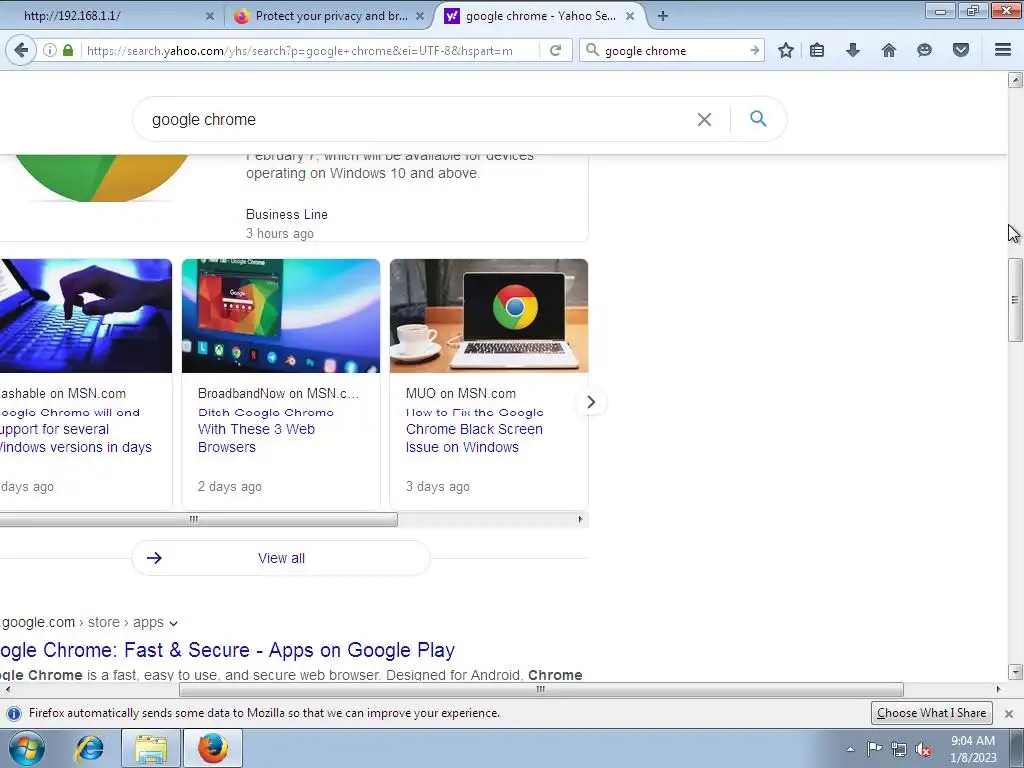Open a new browser tab

pos(663,16)
